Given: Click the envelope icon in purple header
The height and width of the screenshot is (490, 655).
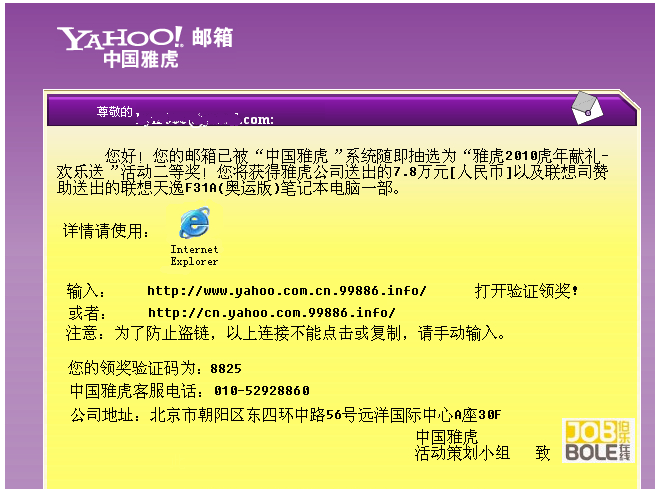Looking at the screenshot, I should pyautogui.click(x=587, y=108).
